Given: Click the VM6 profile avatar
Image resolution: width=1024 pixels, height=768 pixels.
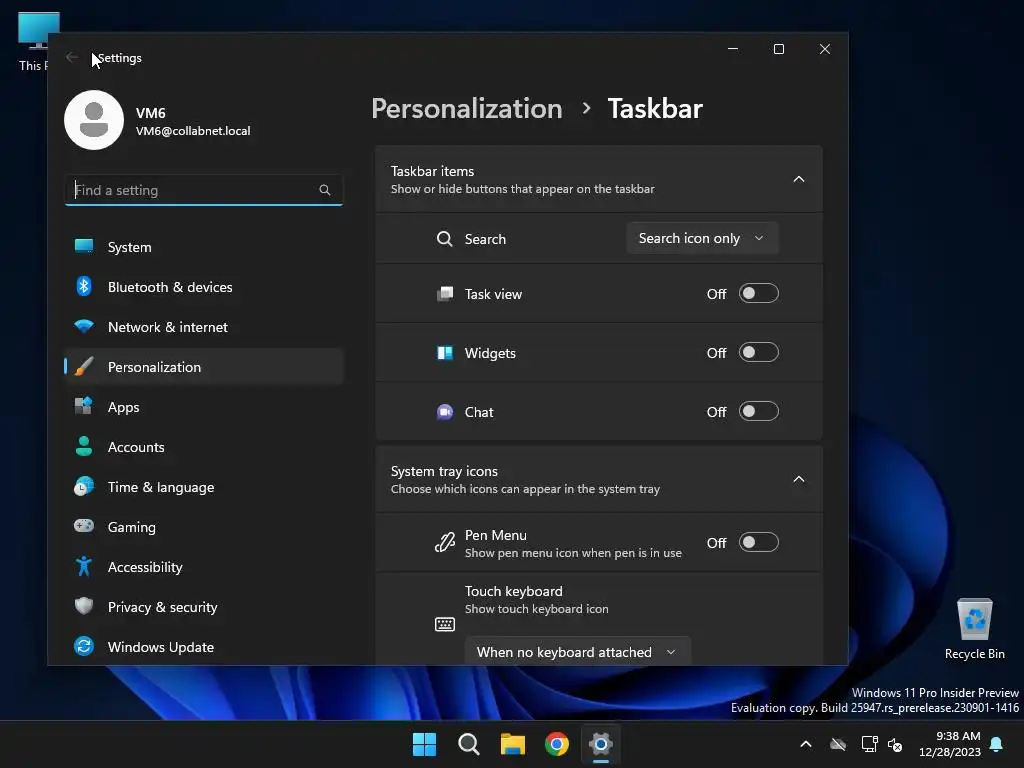Looking at the screenshot, I should pos(94,120).
